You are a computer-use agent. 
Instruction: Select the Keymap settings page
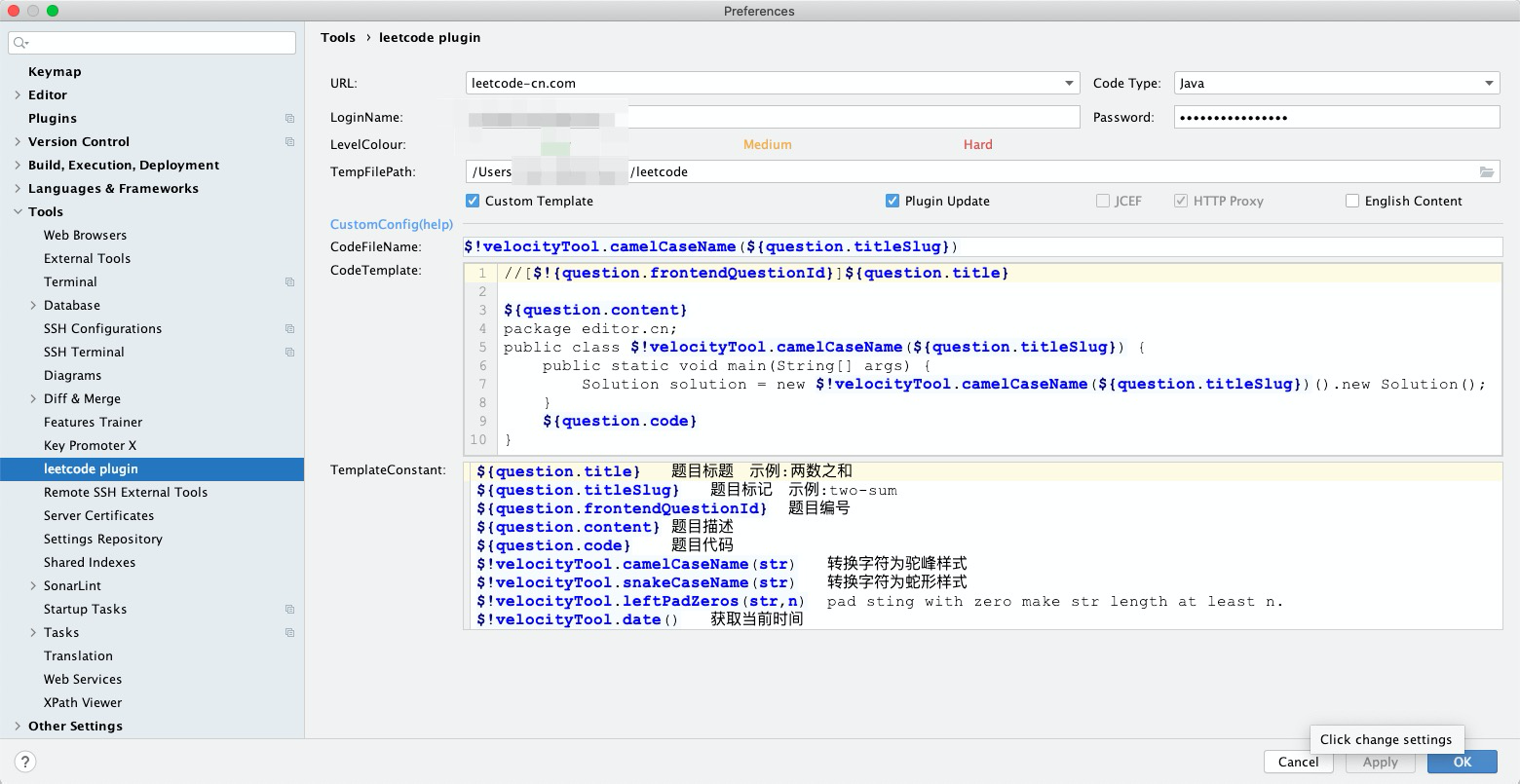[x=55, y=72]
